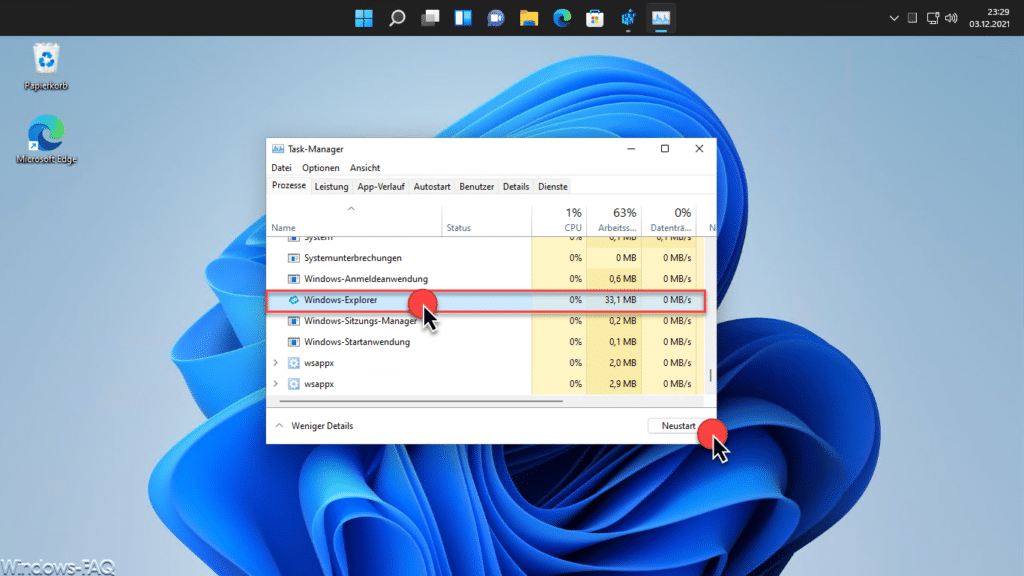Open Microsoft Store from taskbar
Viewport: 1024px width, 576px height.
[x=595, y=18]
